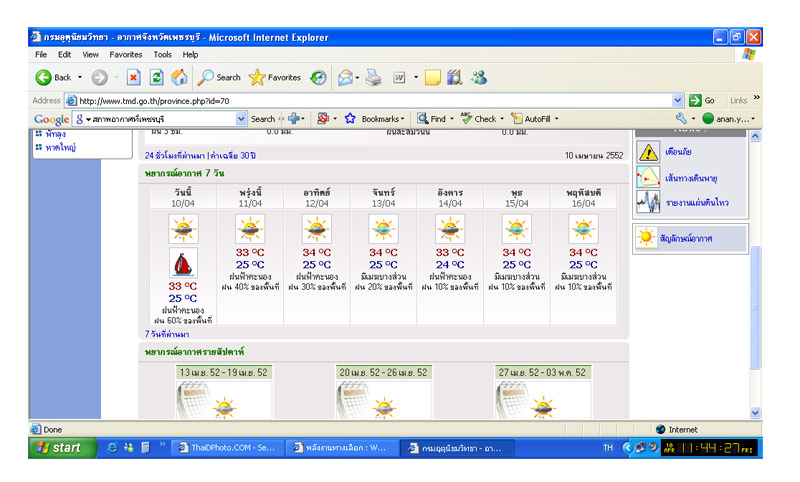Open the History icon in toolbar
Viewport: 800px width, 482px height.
[x=318, y=77]
